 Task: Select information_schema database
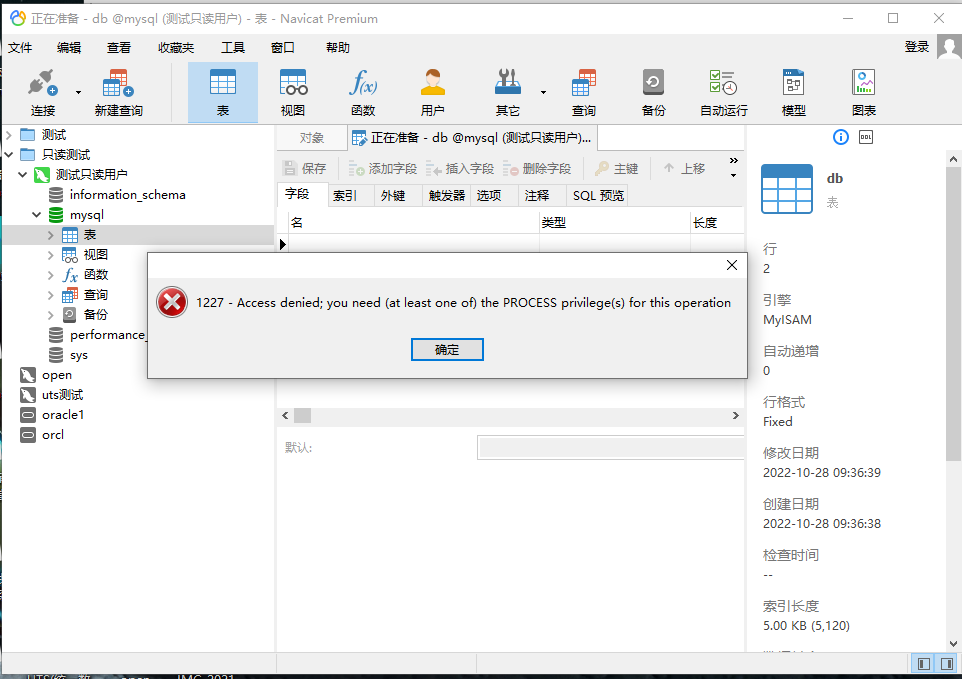tap(128, 195)
